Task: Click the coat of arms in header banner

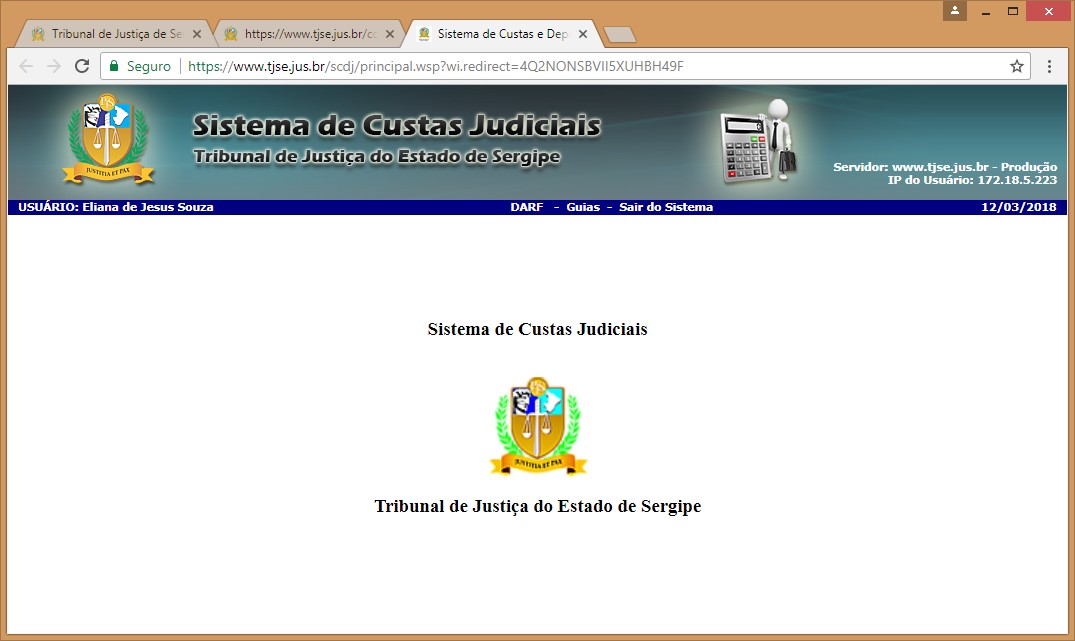Action: (x=108, y=141)
